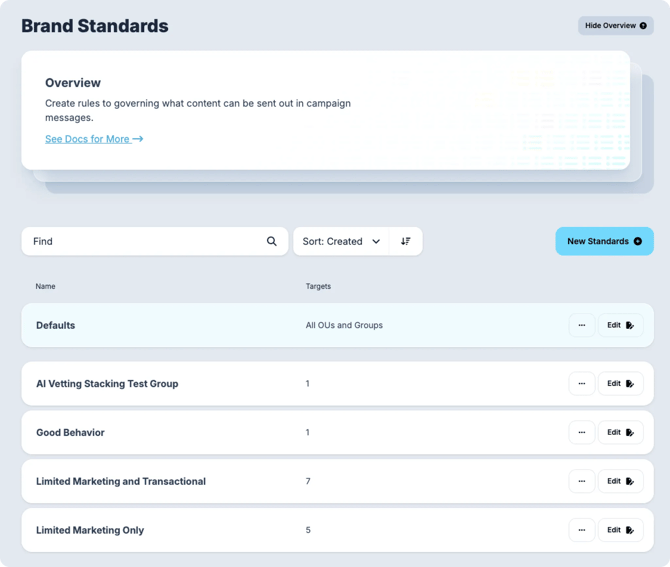Toggle the sort direction icon
Image resolution: width=670 pixels, height=567 pixels.
click(406, 241)
